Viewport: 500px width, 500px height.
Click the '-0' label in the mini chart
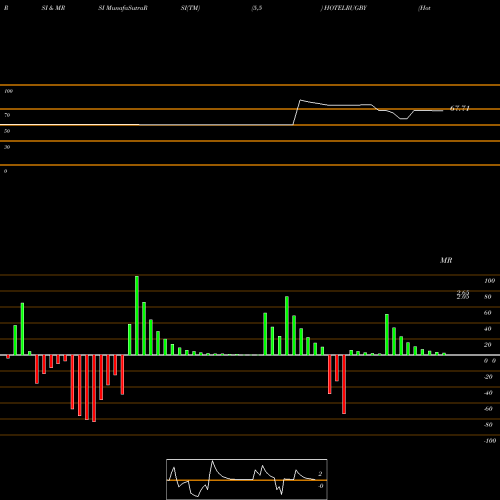320,486
